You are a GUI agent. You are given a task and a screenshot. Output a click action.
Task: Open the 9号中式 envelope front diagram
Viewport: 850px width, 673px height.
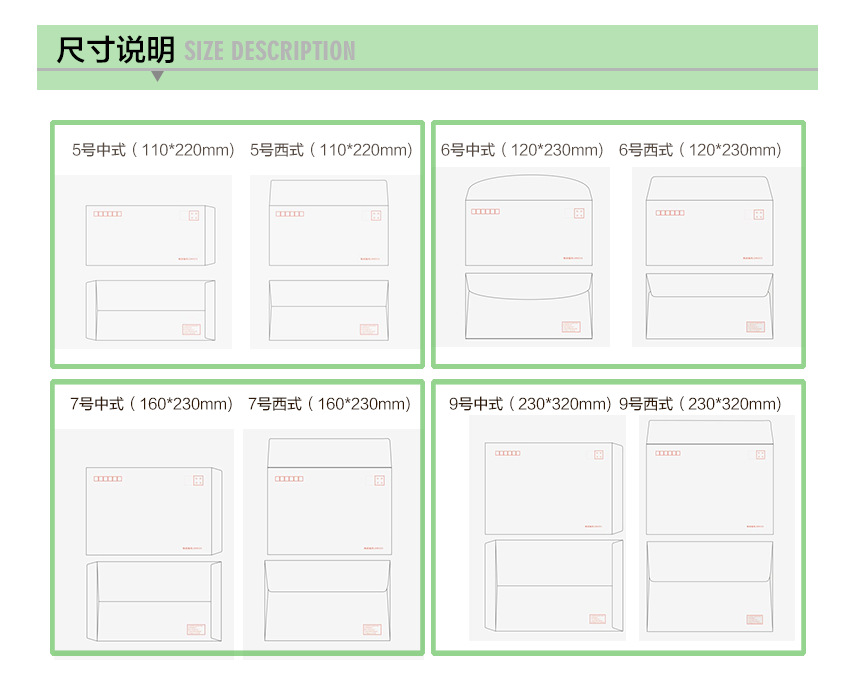tap(553, 488)
